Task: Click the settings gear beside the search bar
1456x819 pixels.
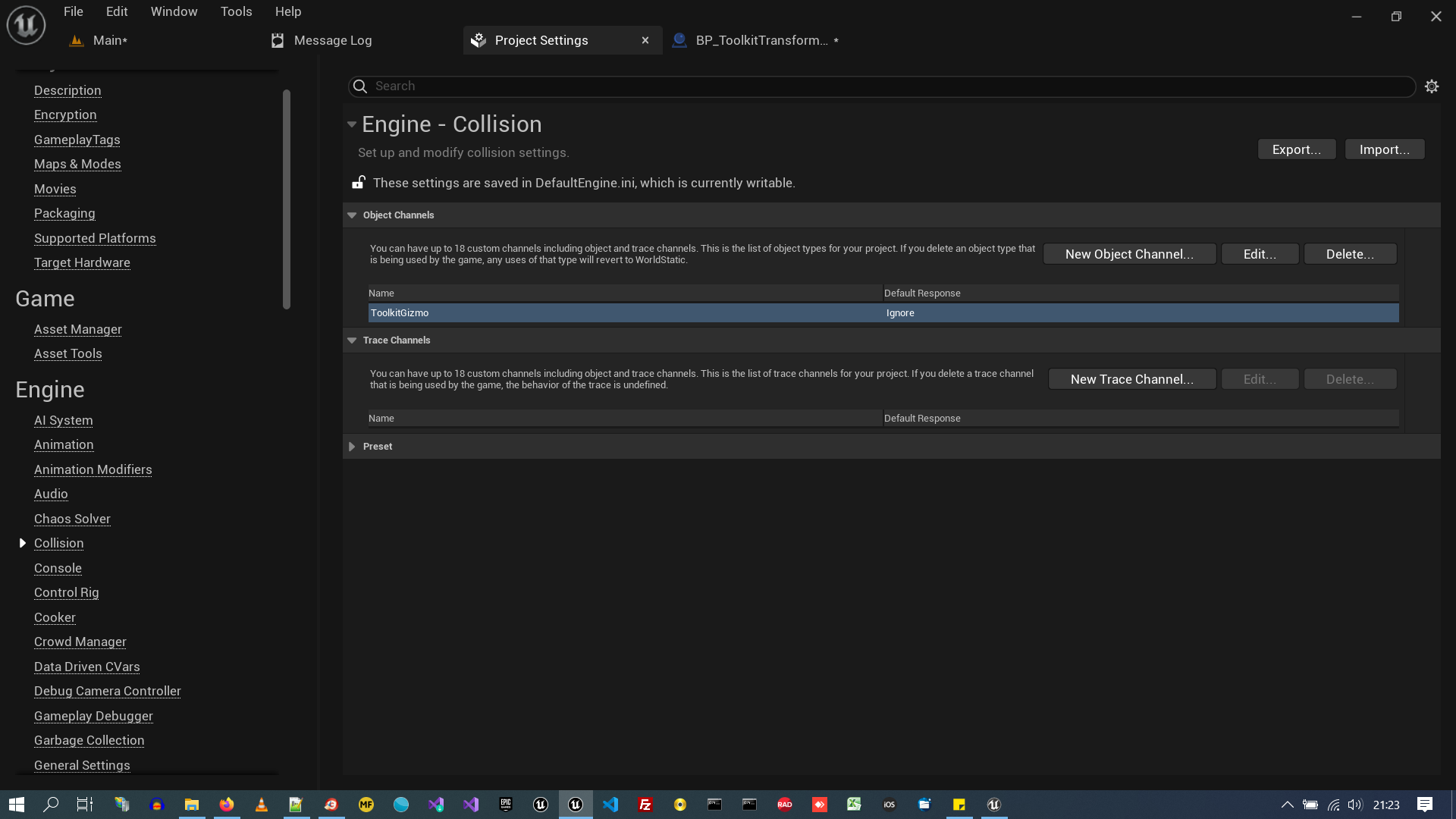Action: [1432, 86]
